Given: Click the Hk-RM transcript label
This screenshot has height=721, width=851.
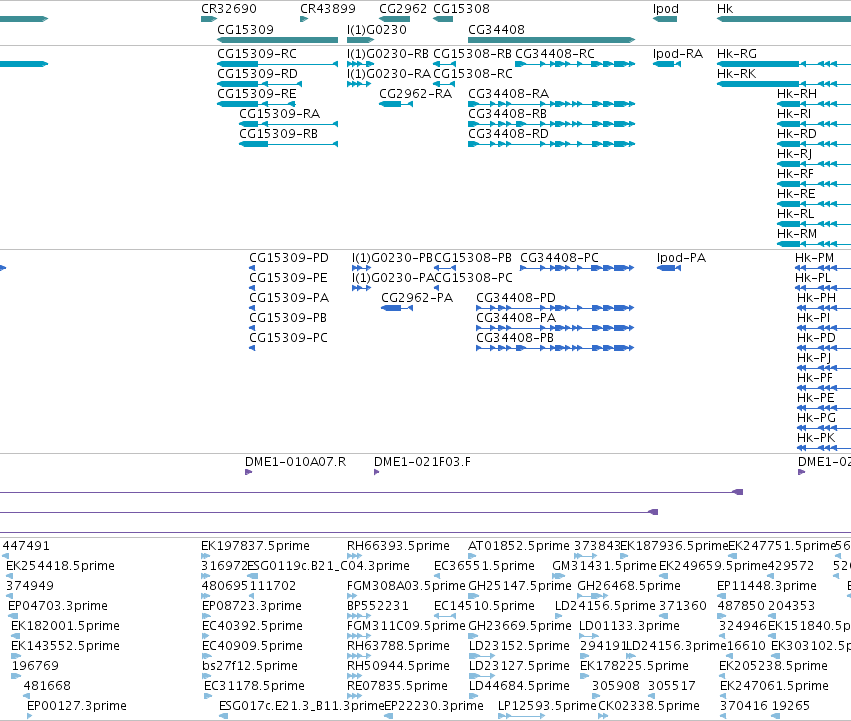Looking at the screenshot, I should coord(797,234).
